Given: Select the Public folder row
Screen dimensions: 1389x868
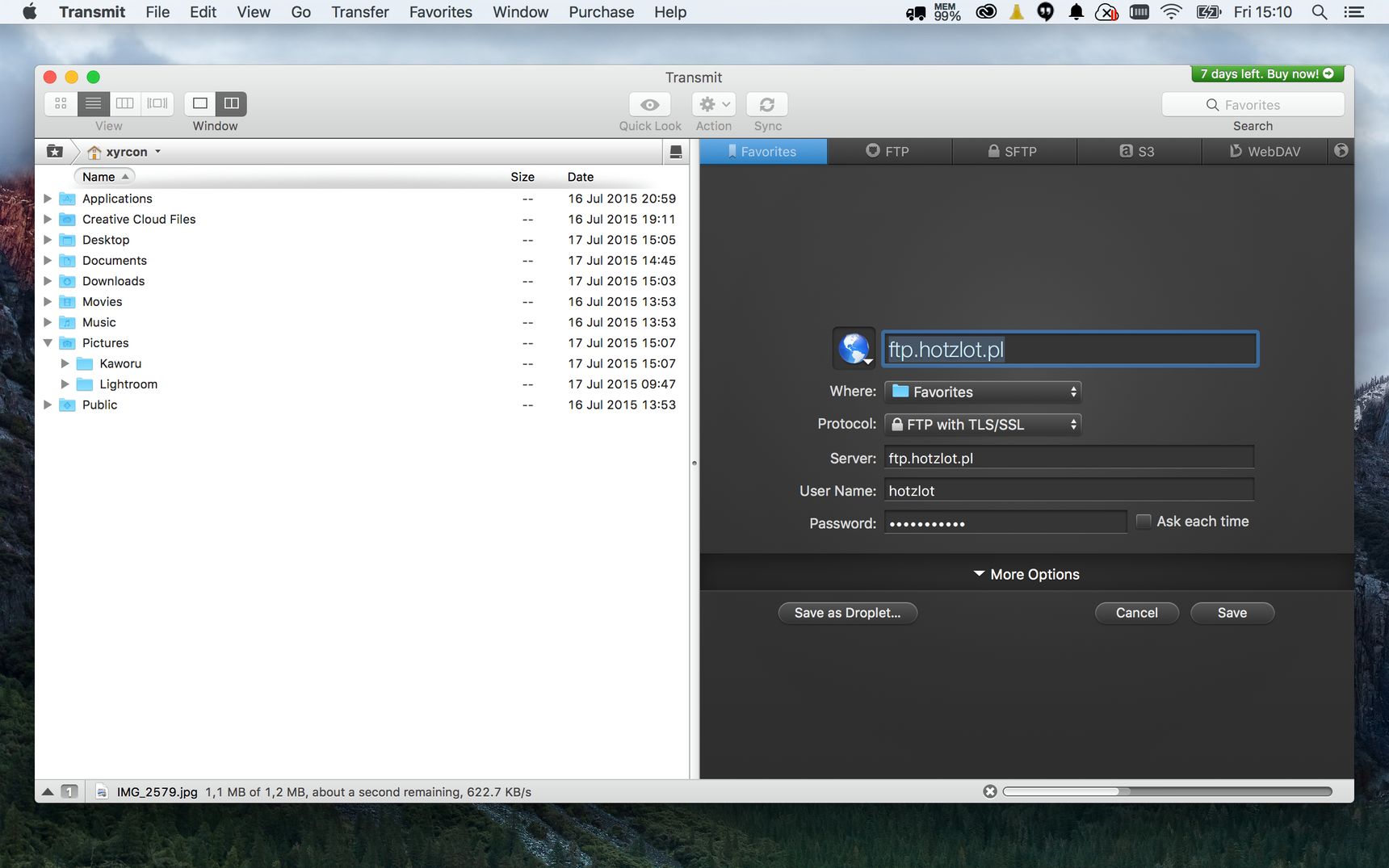Looking at the screenshot, I should (x=362, y=405).
